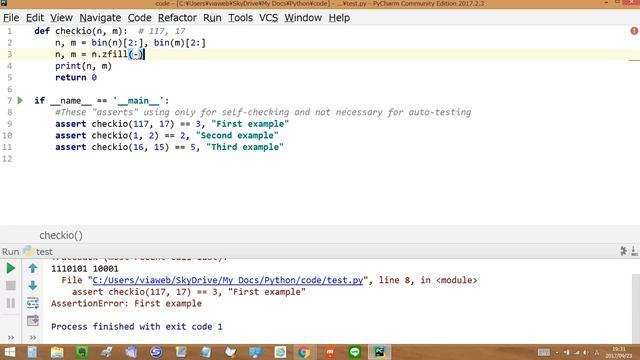Open the Code menu
Viewport: 640px width, 360px height.
(x=140, y=18)
